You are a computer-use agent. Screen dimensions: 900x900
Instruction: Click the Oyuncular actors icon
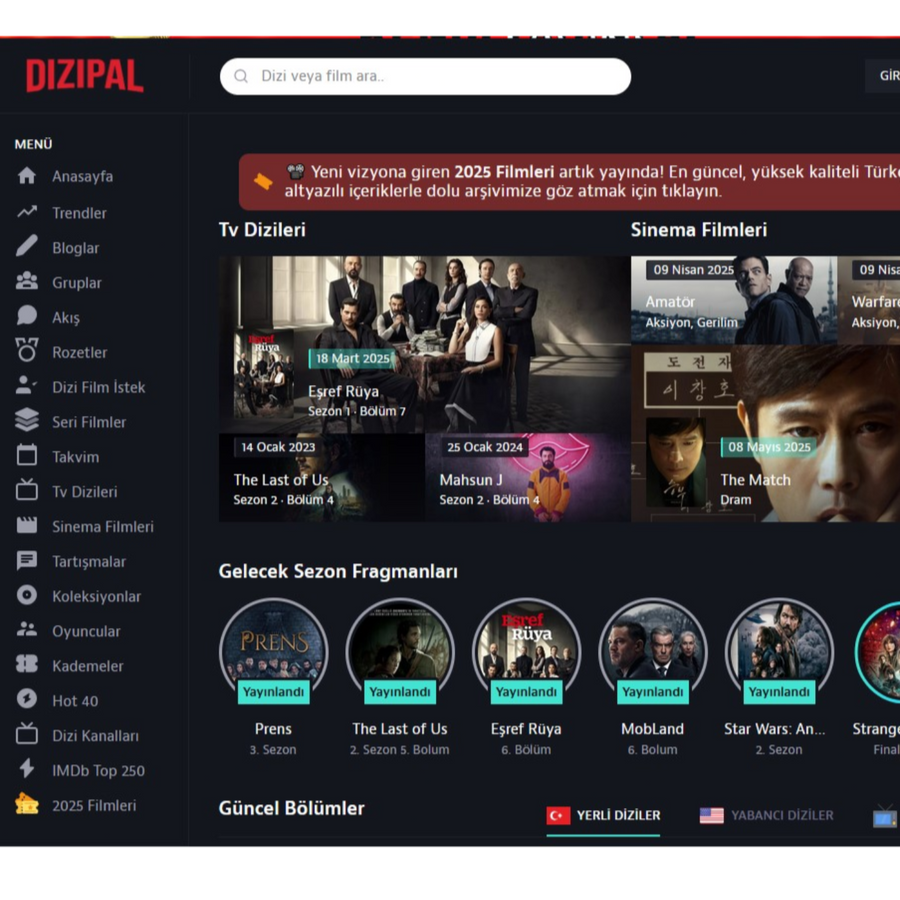[26, 629]
